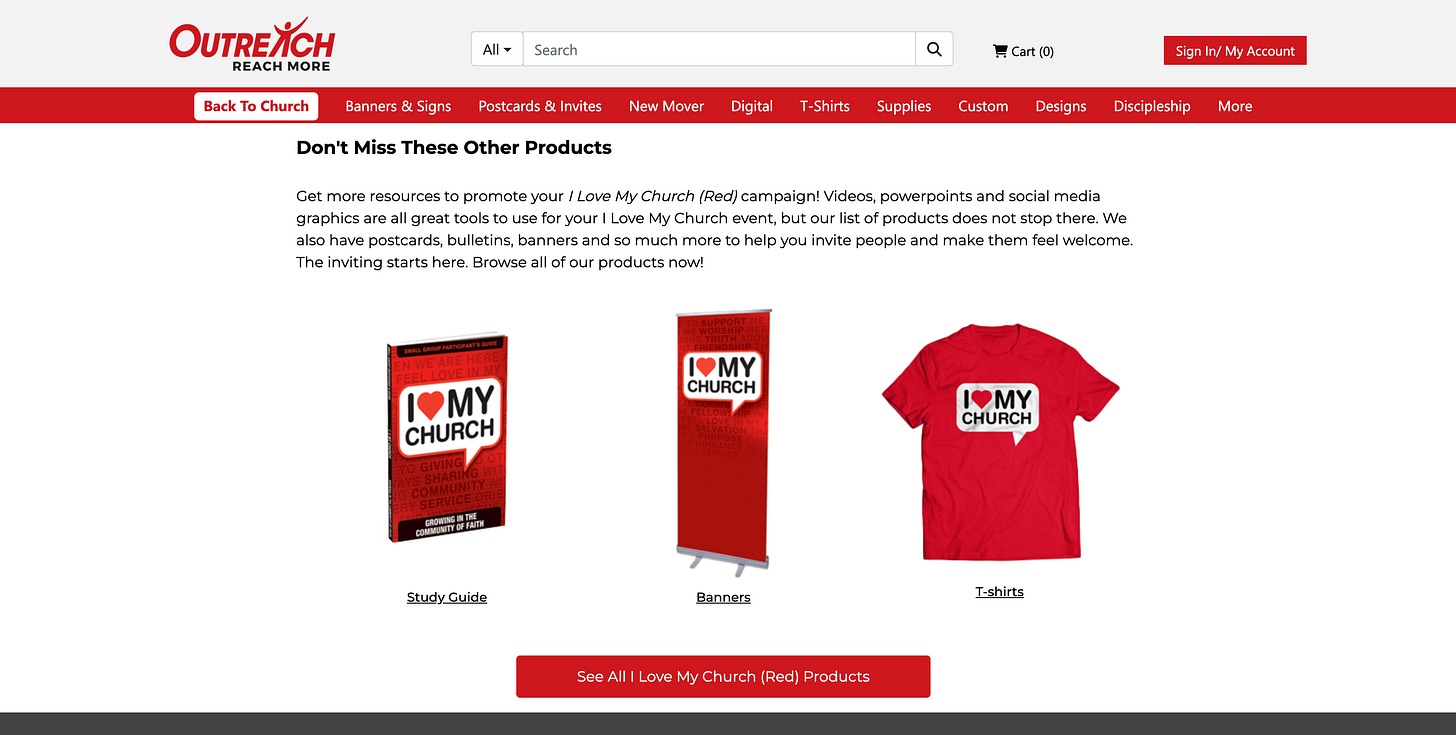Click the red T-shirt product image
Image resolution: width=1456 pixels, height=735 pixels.
[x=1000, y=441]
